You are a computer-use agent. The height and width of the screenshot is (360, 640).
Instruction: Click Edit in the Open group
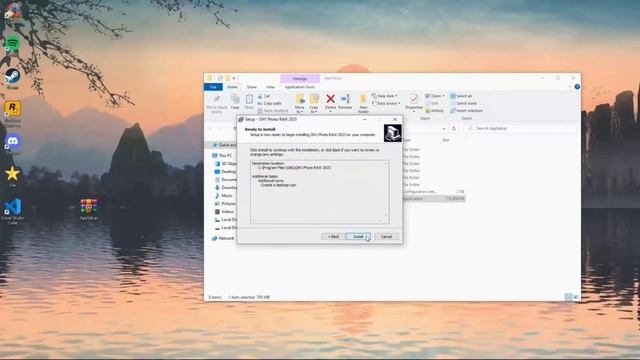point(432,103)
